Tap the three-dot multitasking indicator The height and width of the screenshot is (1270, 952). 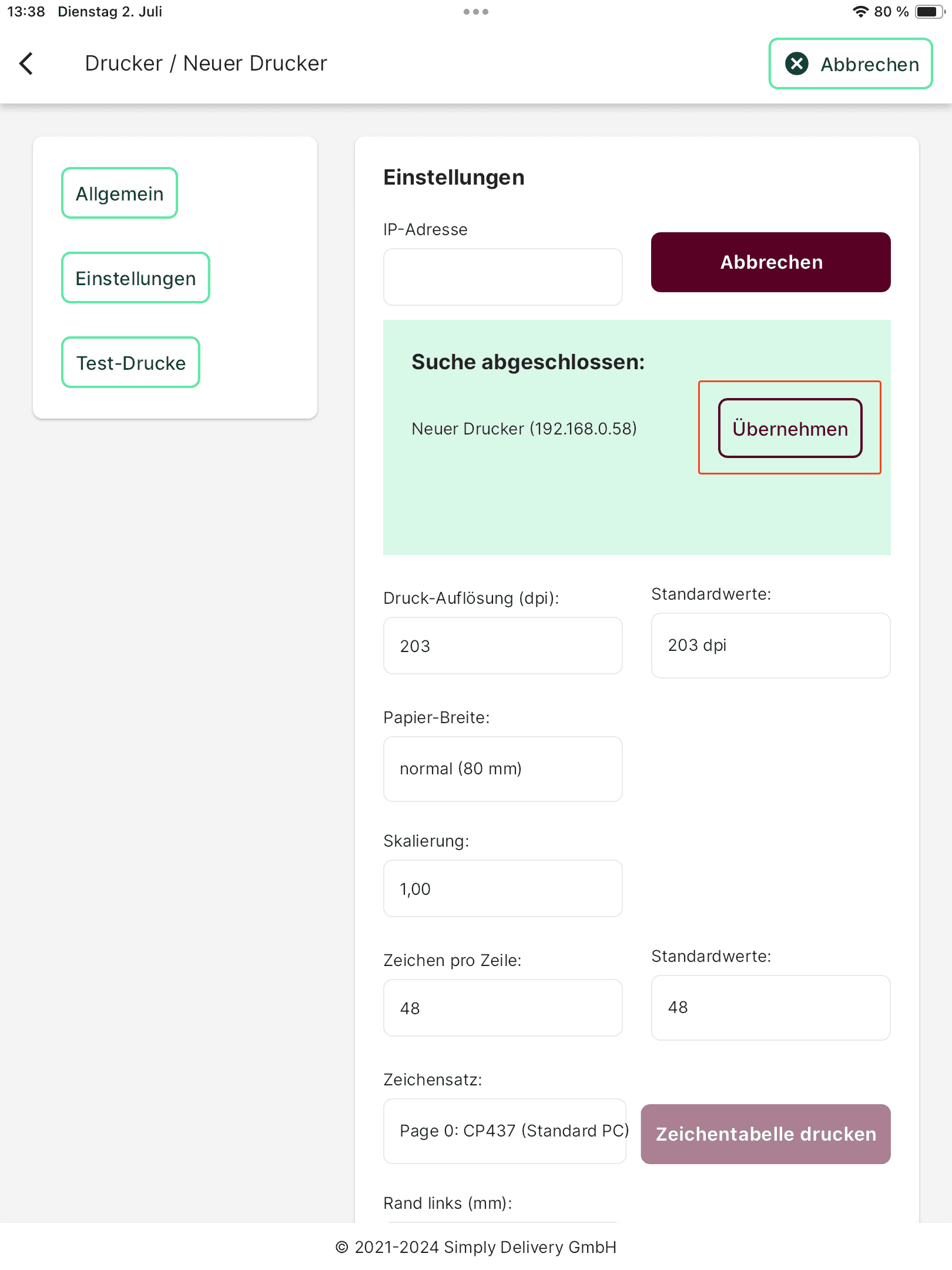(x=475, y=12)
